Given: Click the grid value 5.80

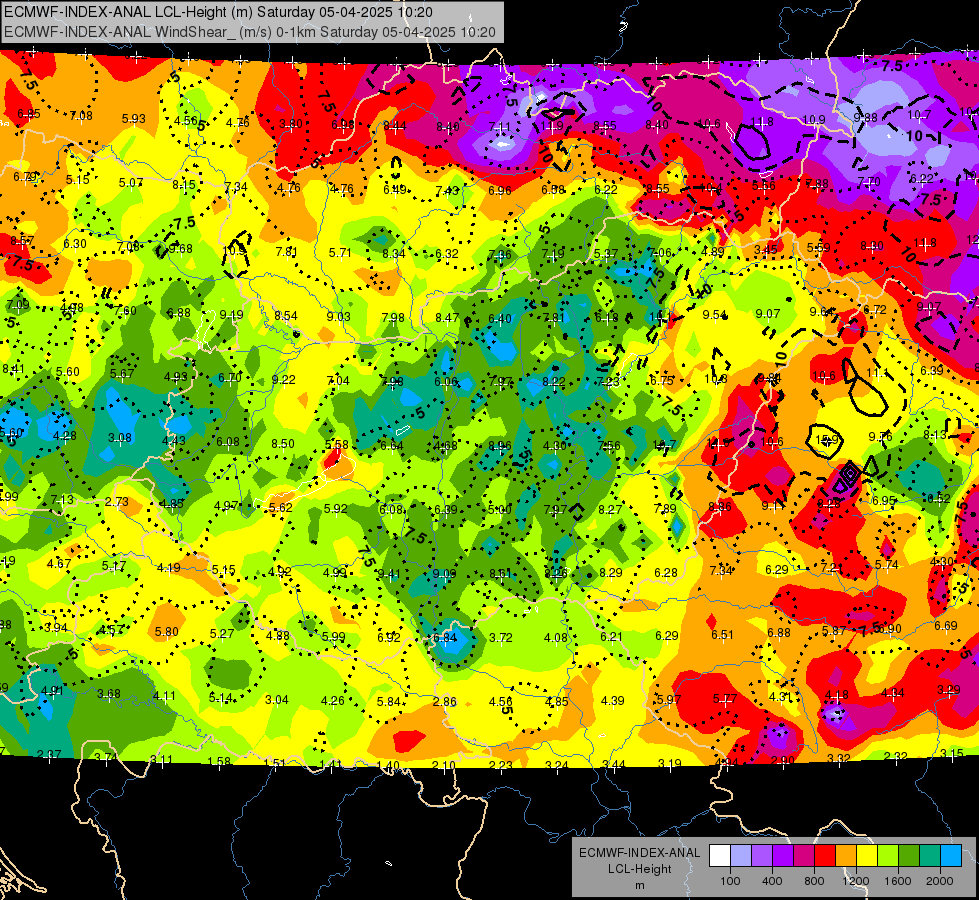Looking at the screenshot, I should point(167,631).
